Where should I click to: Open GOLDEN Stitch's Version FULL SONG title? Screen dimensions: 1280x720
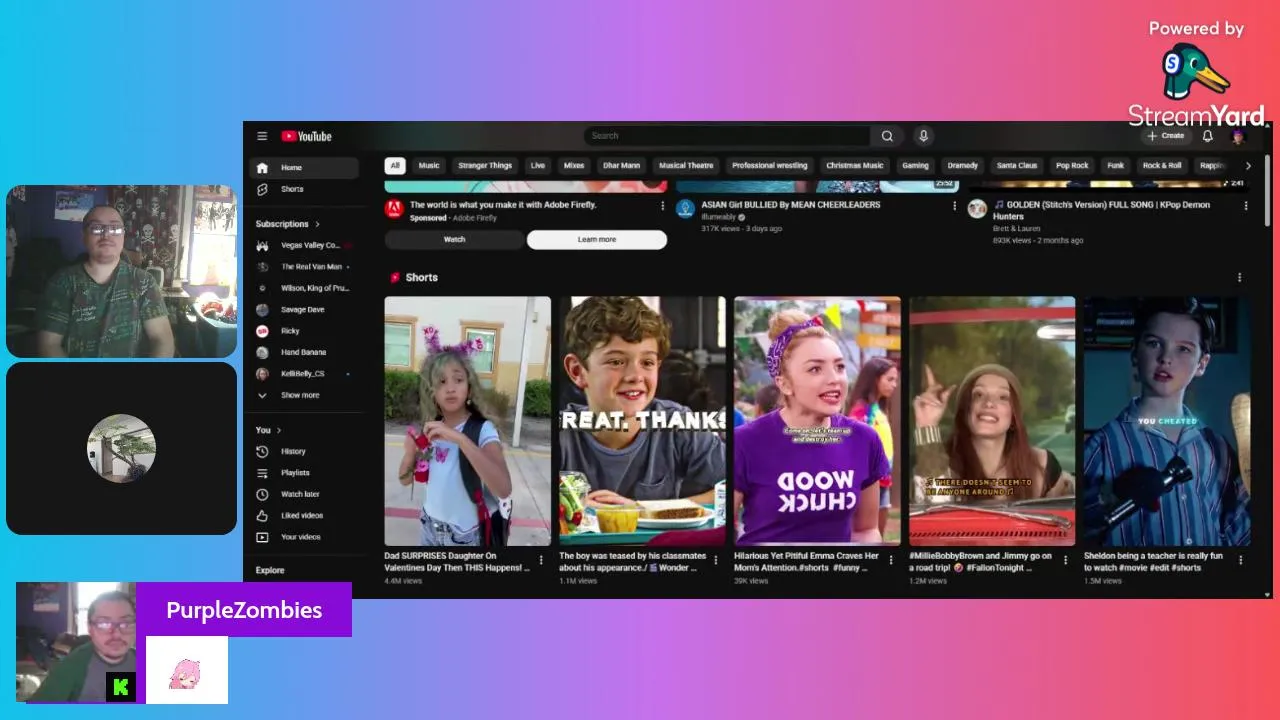[1102, 210]
